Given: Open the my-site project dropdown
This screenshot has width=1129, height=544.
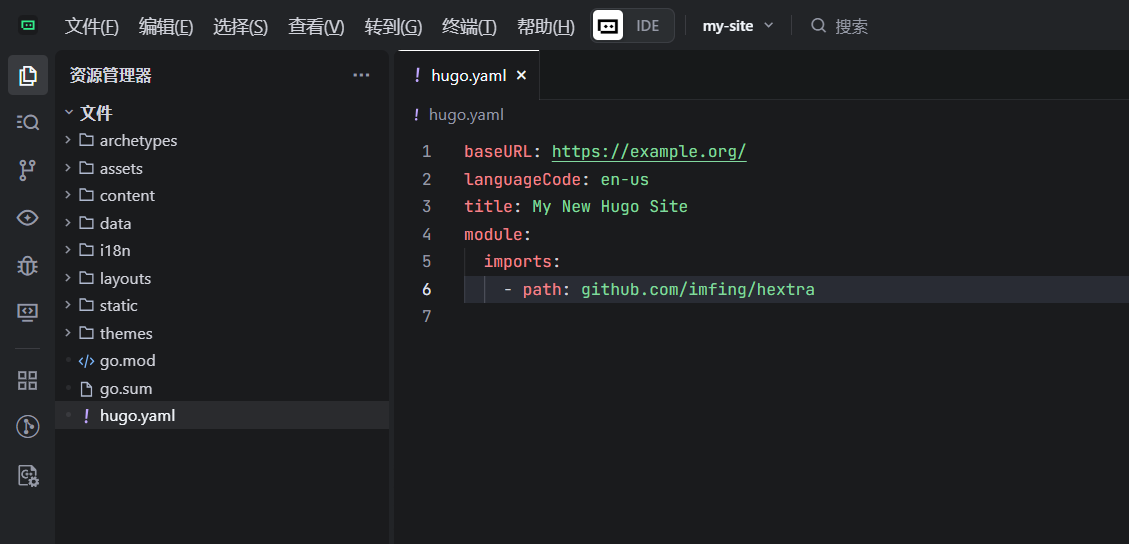Looking at the screenshot, I should coord(738,26).
